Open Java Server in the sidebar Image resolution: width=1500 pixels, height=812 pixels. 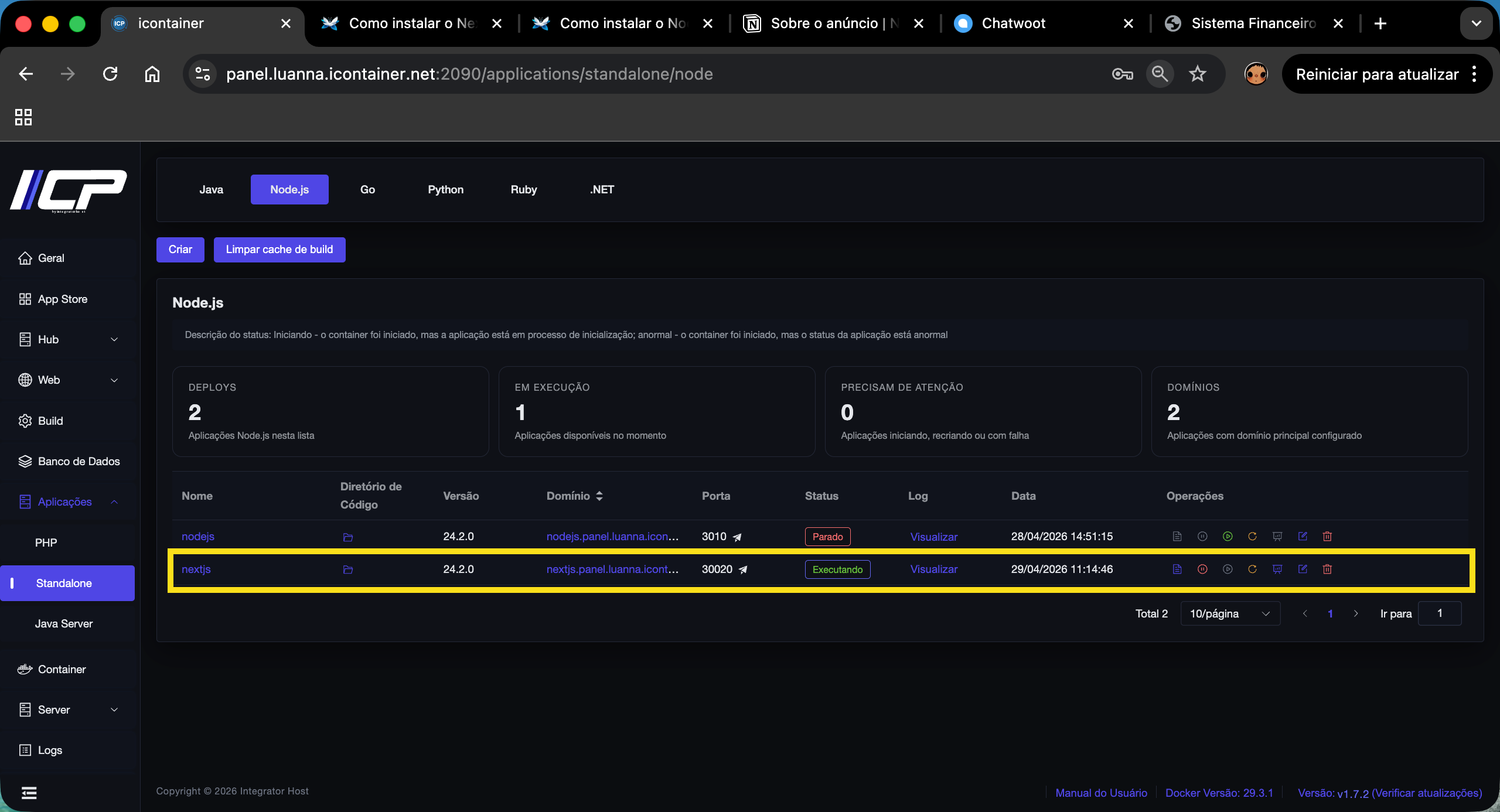(x=67, y=623)
